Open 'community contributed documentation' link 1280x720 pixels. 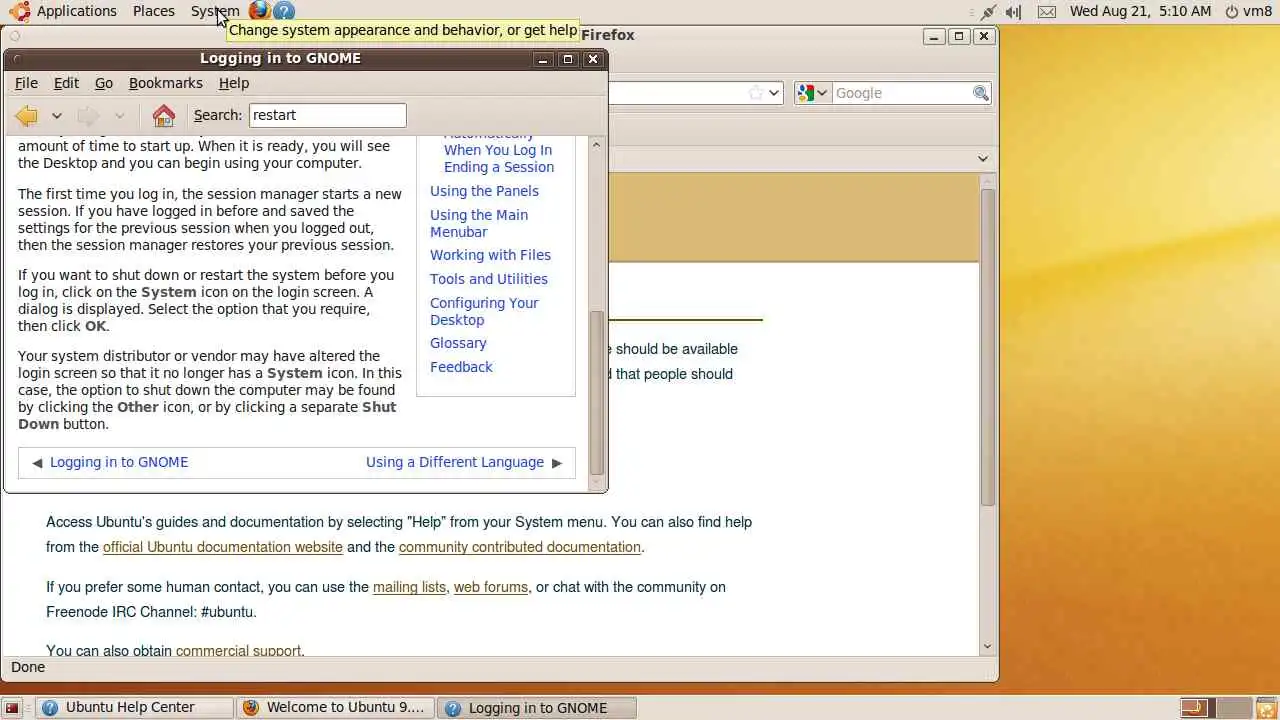tap(520, 547)
